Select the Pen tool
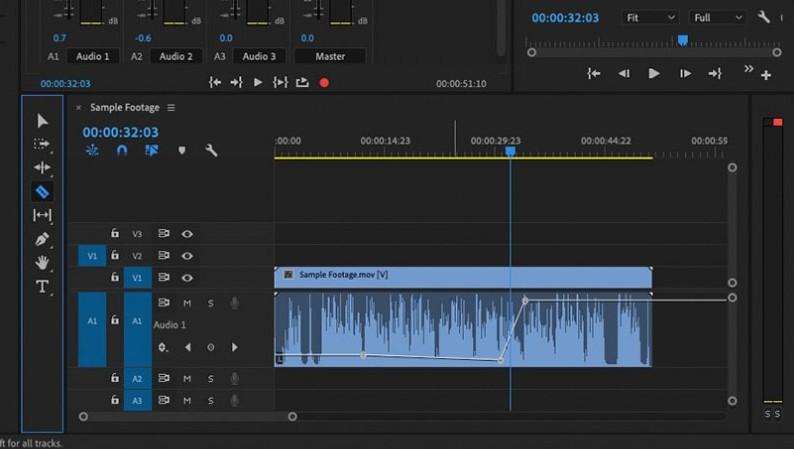Screen dimensions: 794x449 click(x=42, y=239)
